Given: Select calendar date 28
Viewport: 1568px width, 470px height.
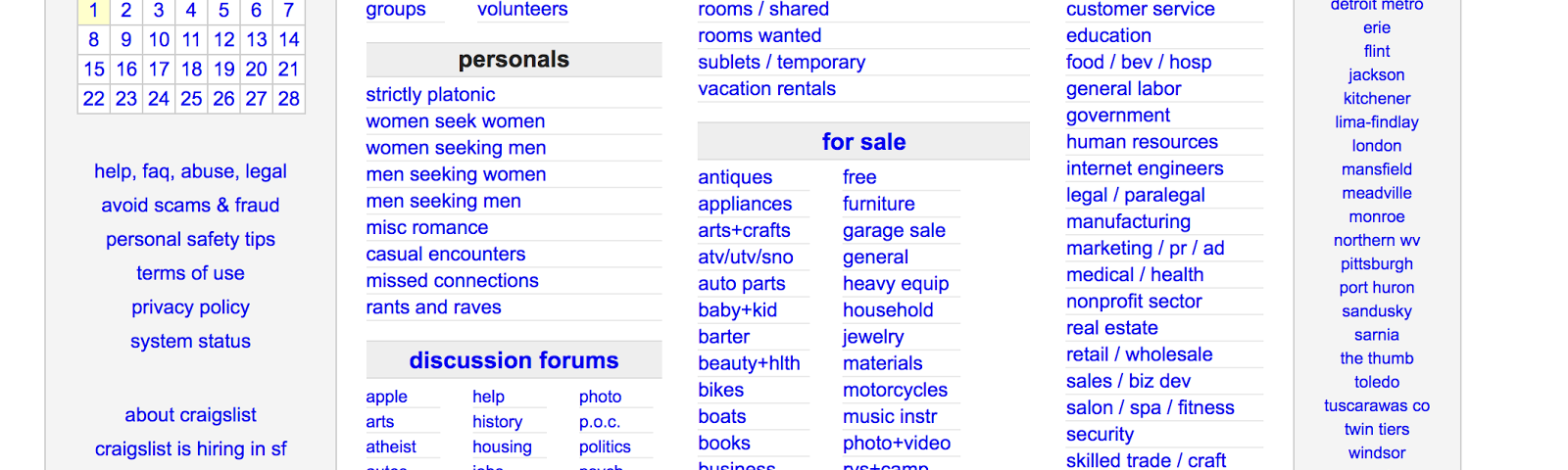Looking at the screenshot, I should [288, 99].
